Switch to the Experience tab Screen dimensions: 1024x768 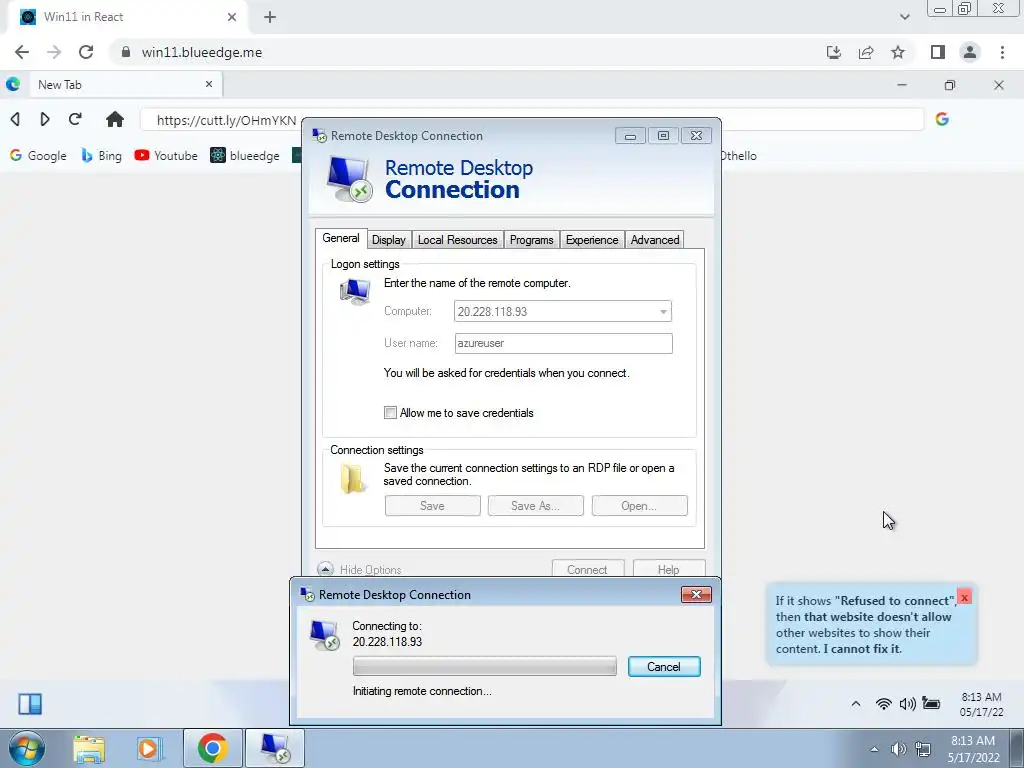point(592,240)
